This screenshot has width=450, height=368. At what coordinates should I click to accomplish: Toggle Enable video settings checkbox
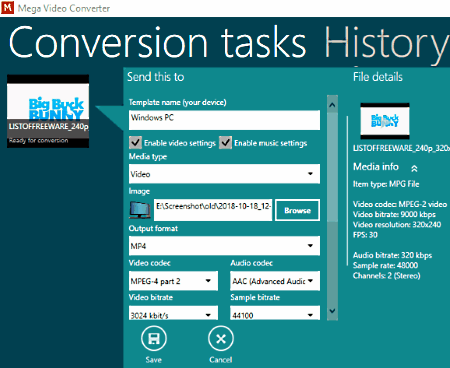(135, 143)
